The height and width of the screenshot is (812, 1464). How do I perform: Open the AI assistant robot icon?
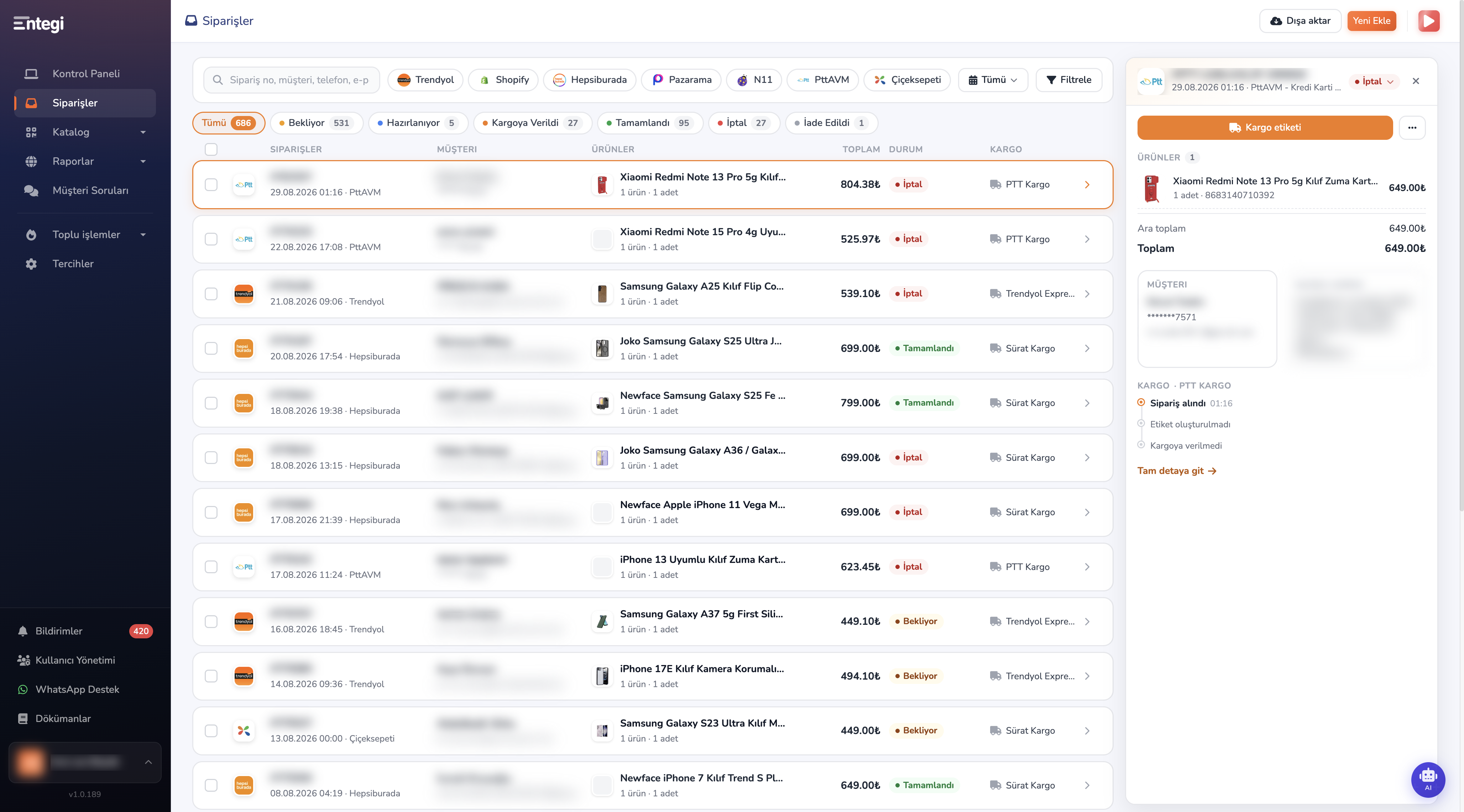1428,779
